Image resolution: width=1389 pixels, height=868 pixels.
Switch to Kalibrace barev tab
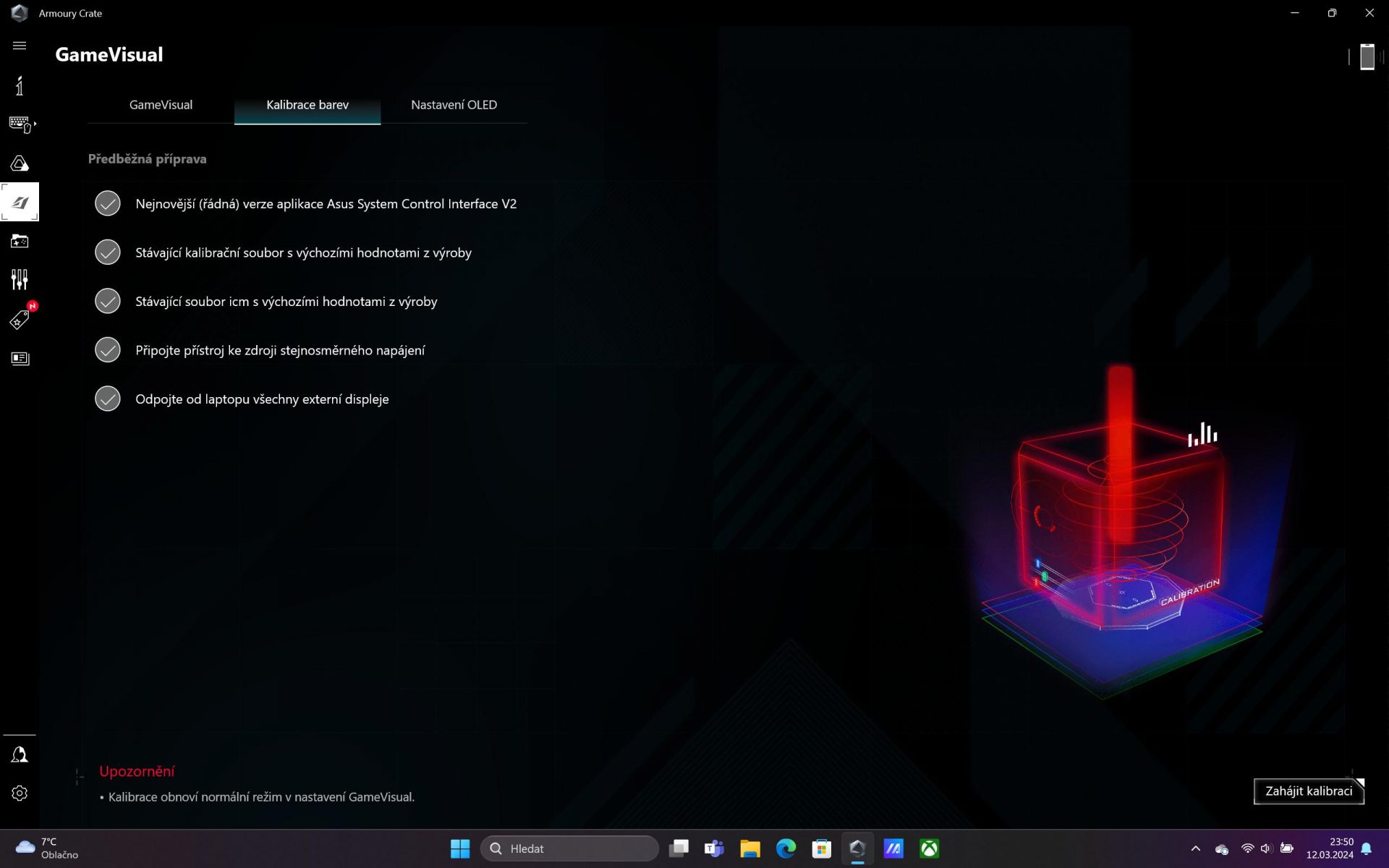[307, 105]
